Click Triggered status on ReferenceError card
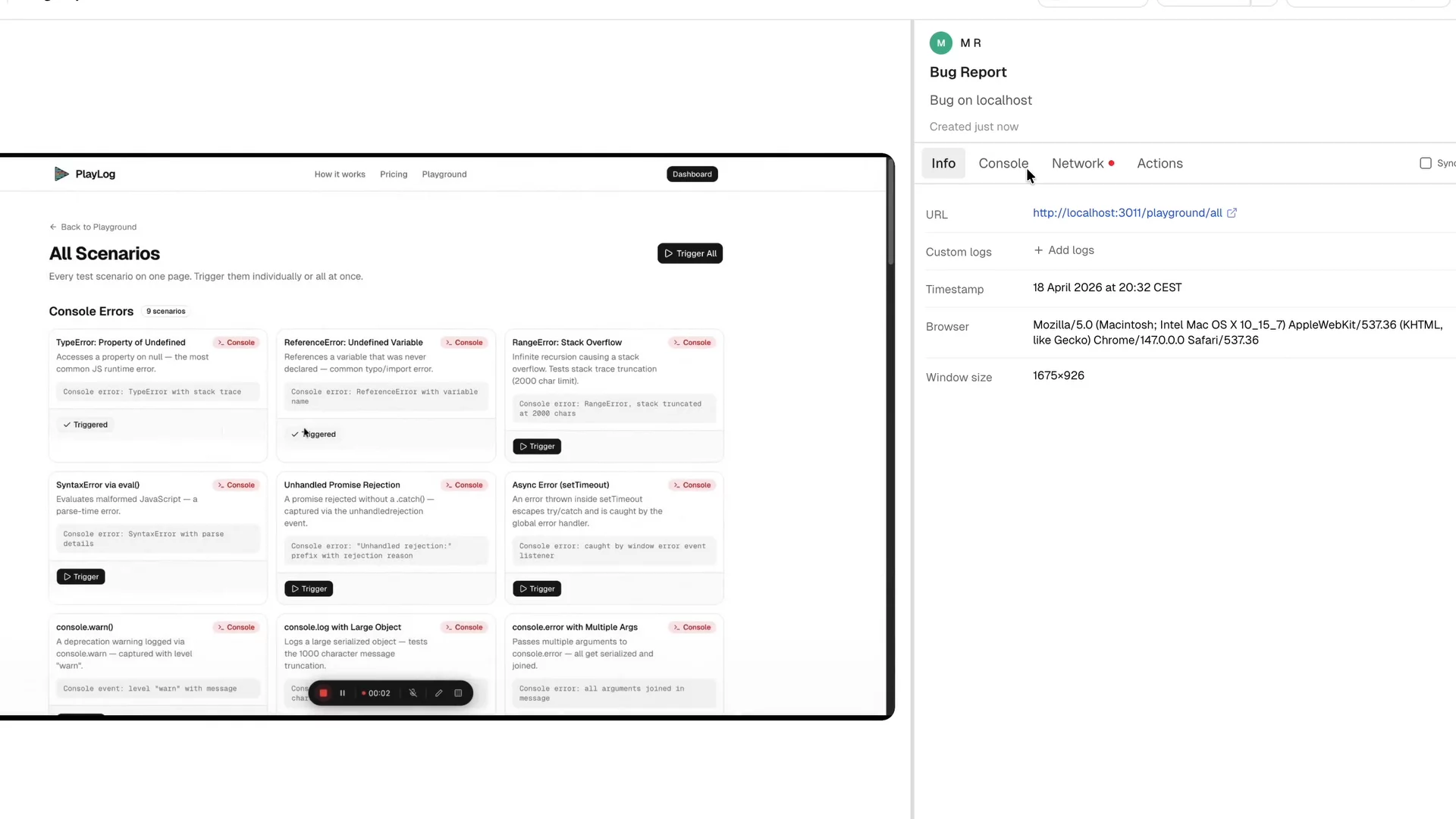Screen dimensions: 1456x819 (x=313, y=435)
